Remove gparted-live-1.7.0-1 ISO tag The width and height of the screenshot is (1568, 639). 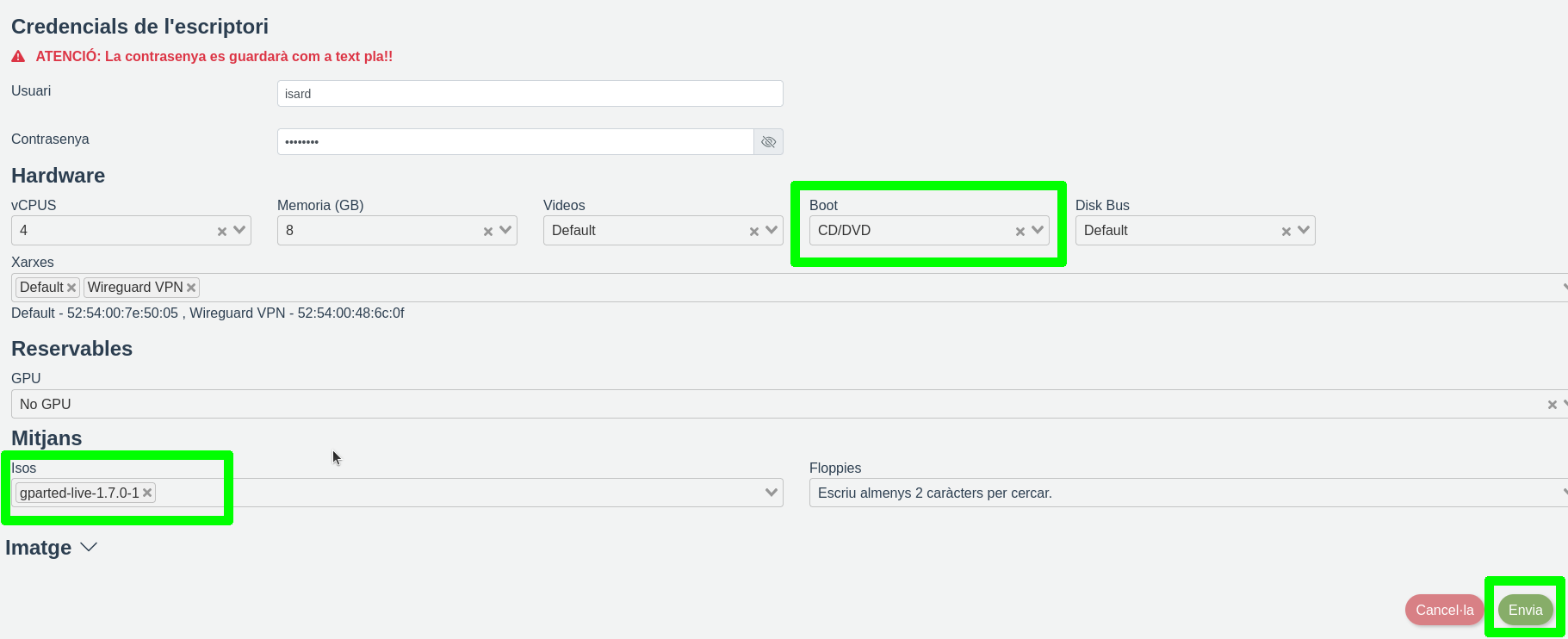[x=147, y=493]
